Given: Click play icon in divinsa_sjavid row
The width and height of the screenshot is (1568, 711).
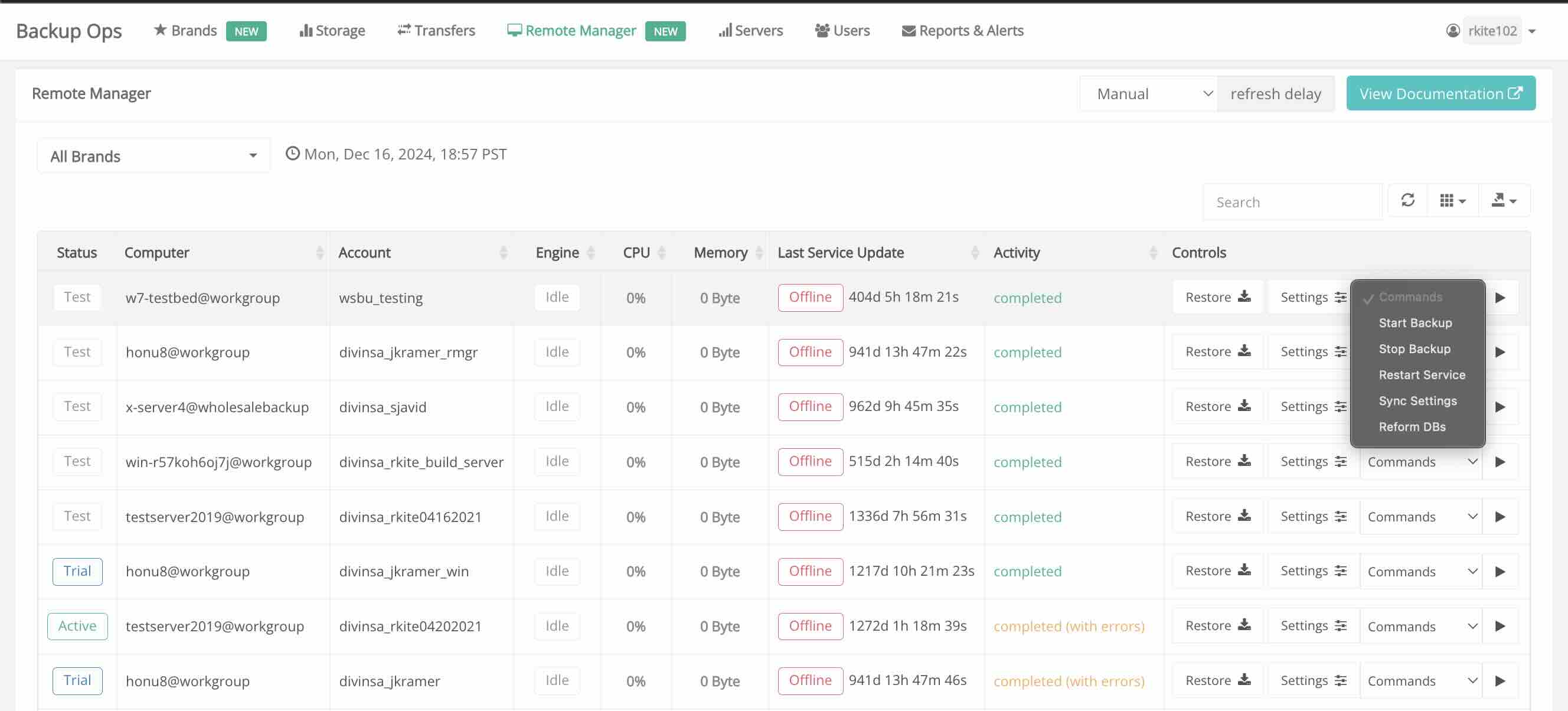Looking at the screenshot, I should pyautogui.click(x=1500, y=407).
